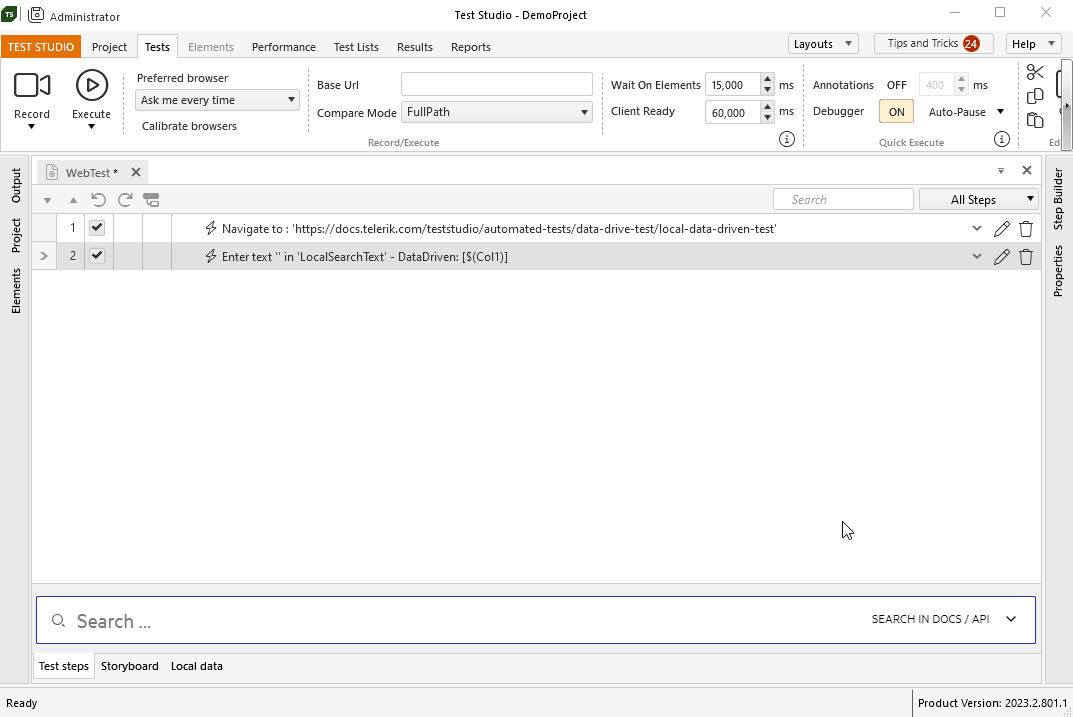Open Preferred browser dropdown

(x=218, y=100)
